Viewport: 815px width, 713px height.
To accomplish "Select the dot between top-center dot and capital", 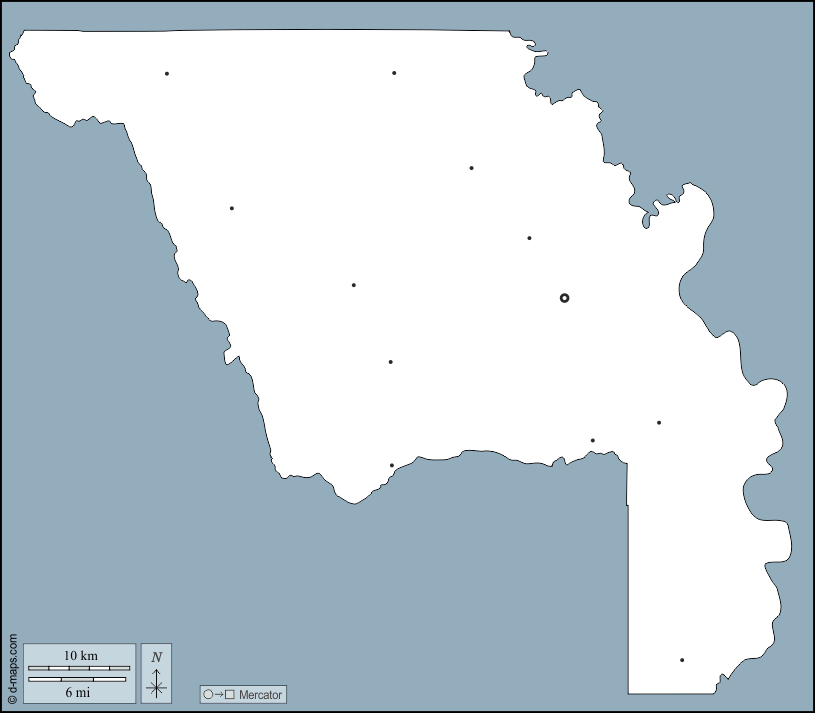I will 471,168.
